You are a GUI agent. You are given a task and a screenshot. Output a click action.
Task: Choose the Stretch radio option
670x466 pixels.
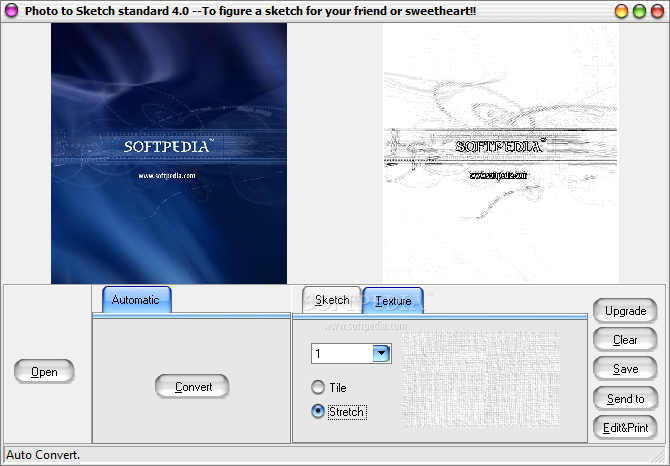click(339, 411)
